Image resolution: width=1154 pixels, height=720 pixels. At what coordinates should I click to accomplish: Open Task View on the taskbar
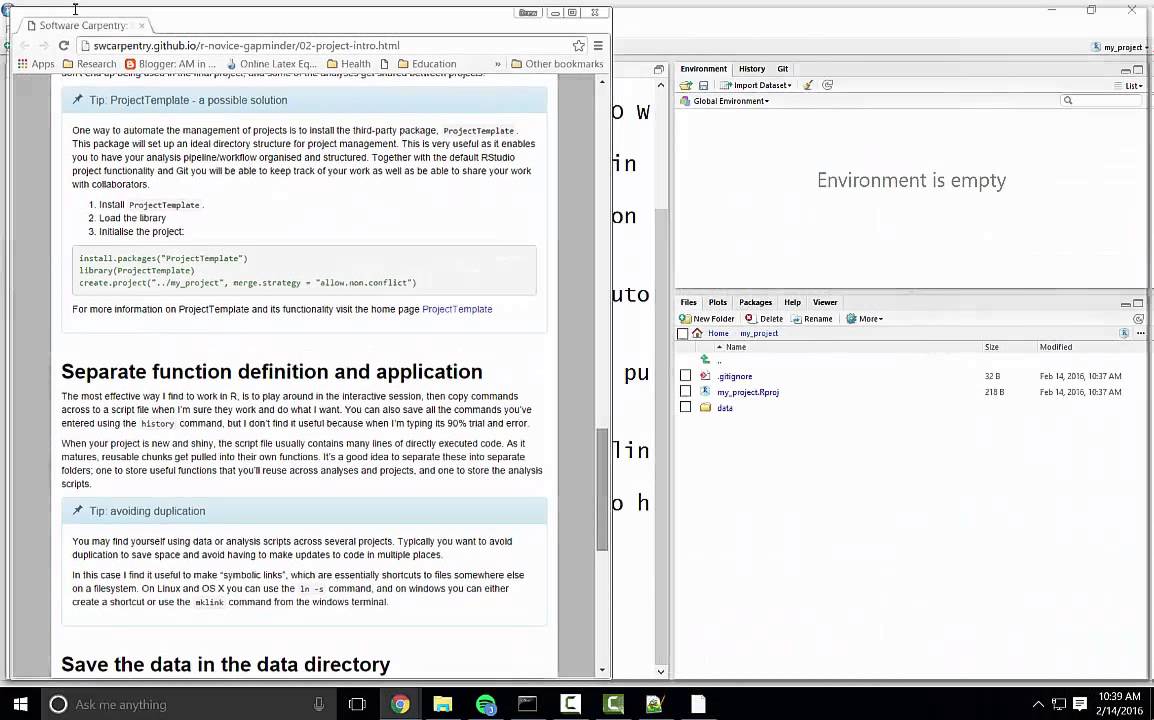coord(357,705)
